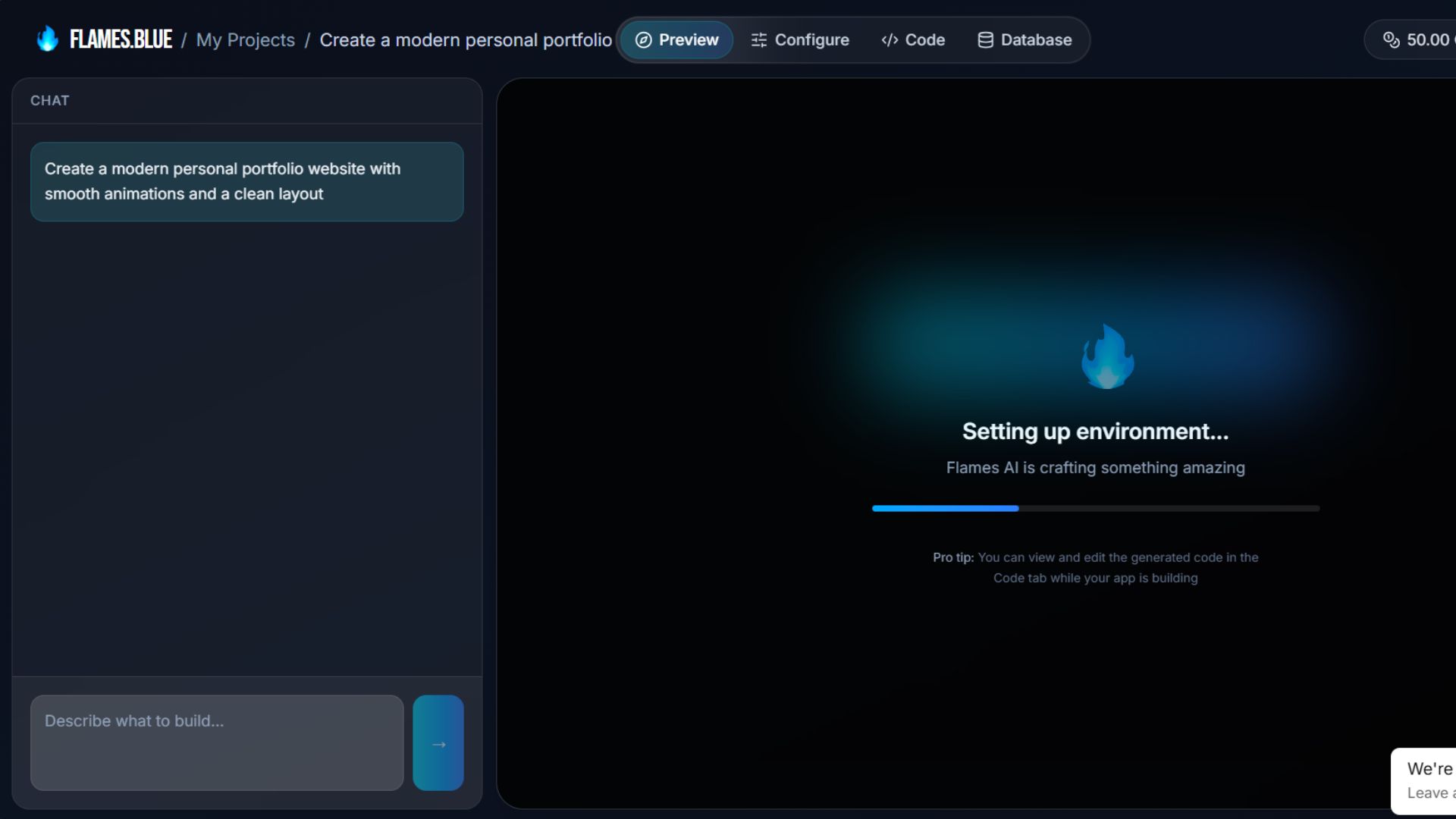Click the send arrow button
The image size is (1456, 819).
(x=438, y=743)
